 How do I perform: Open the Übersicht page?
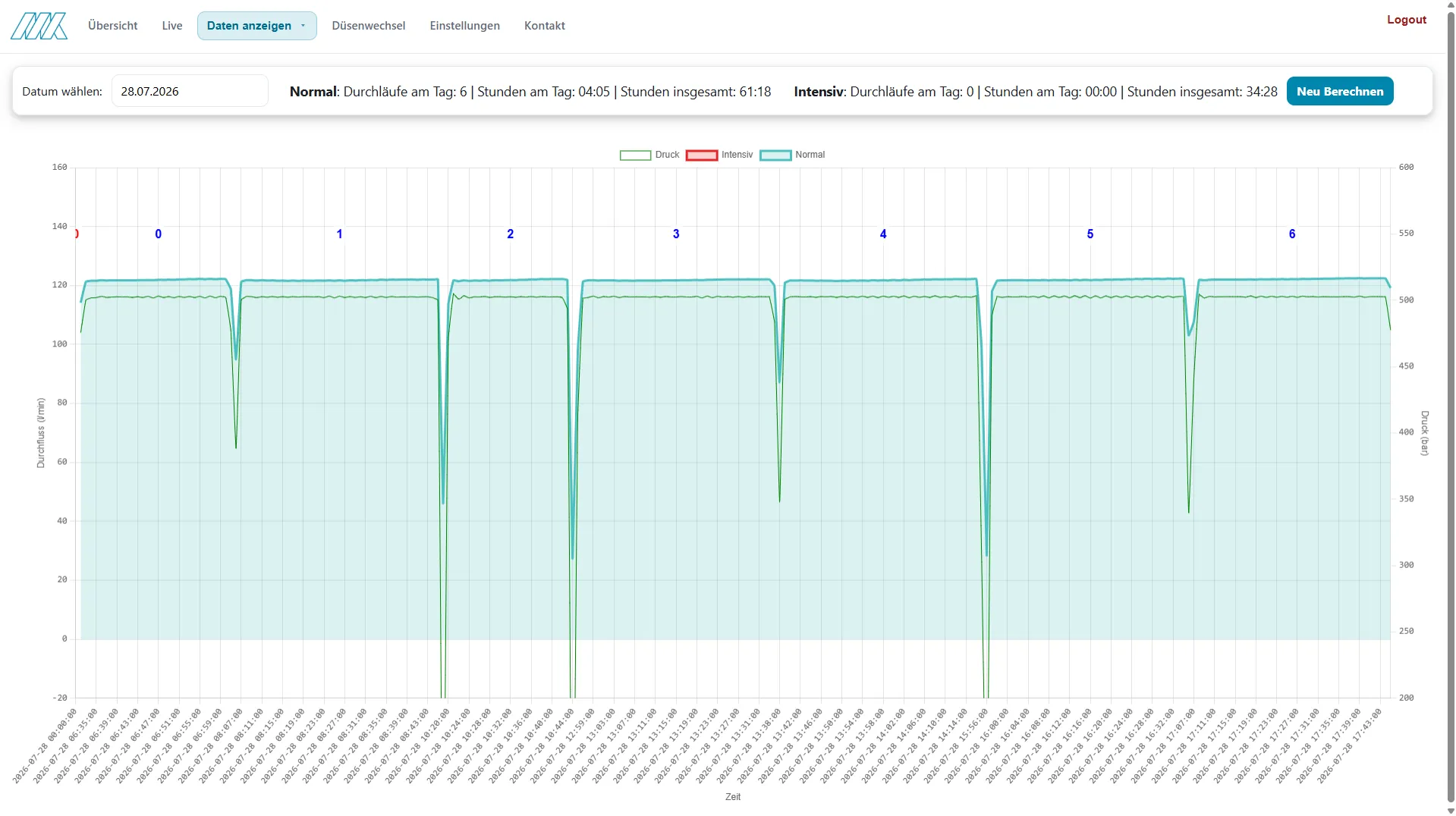coord(112,26)
